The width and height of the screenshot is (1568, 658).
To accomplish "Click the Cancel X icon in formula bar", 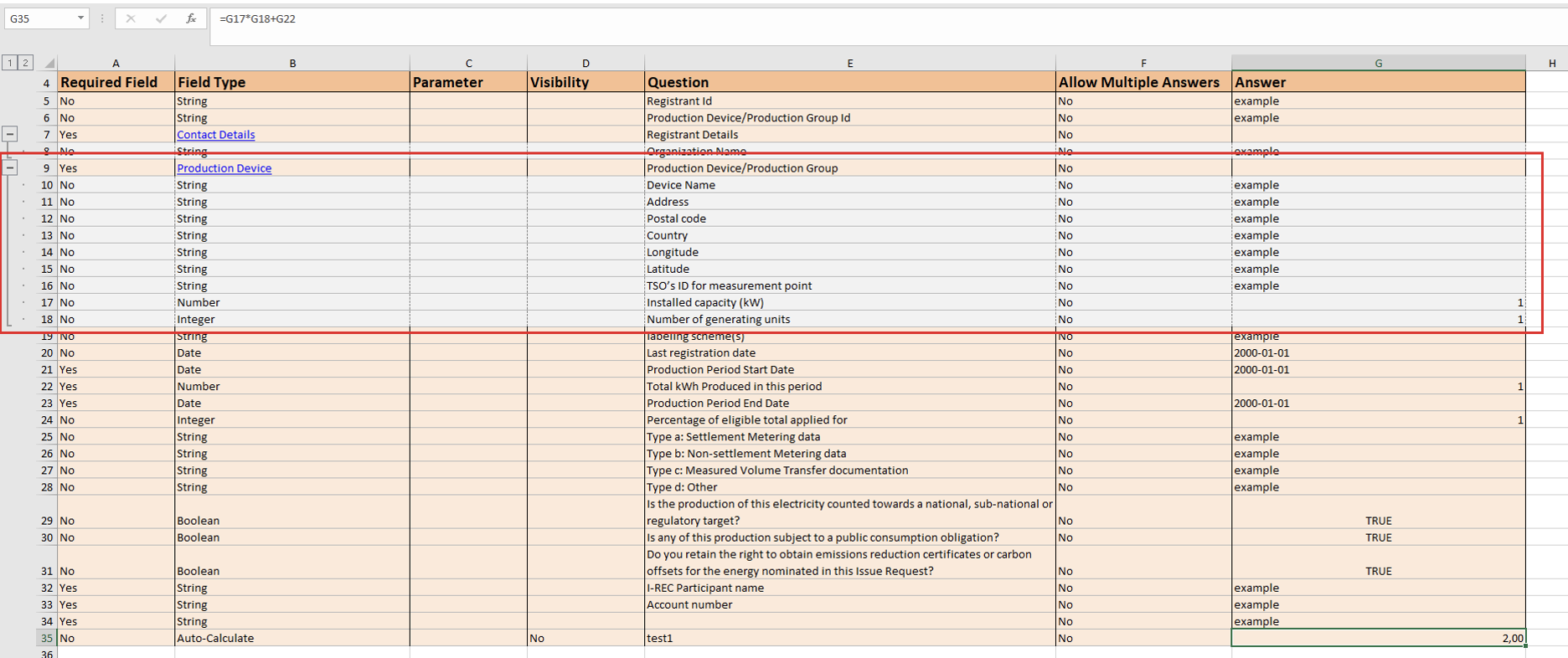I will click(x=131, y=18).
